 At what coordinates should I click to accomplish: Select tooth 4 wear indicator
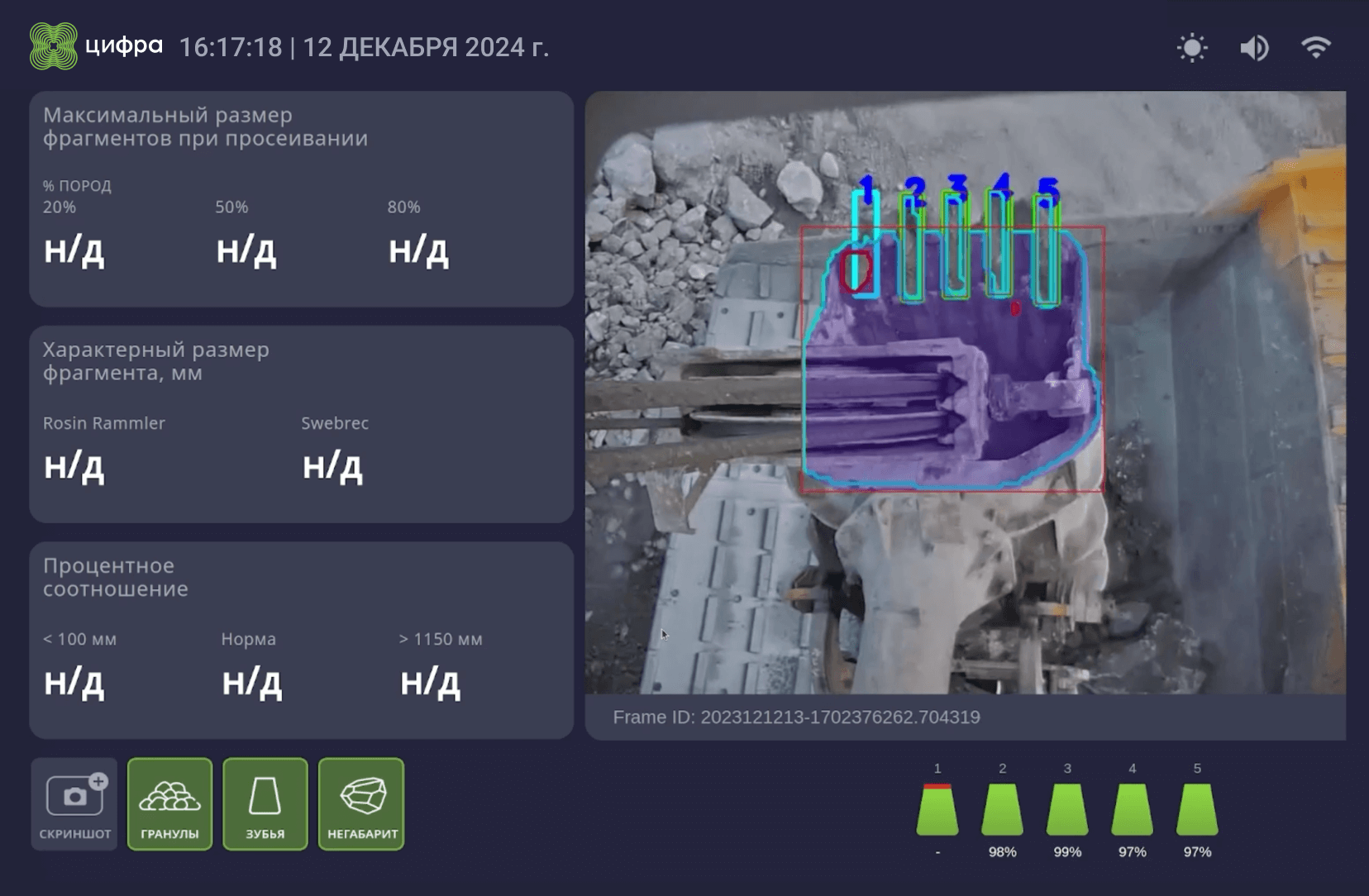pyautogui.click(x=1132, y=809)
